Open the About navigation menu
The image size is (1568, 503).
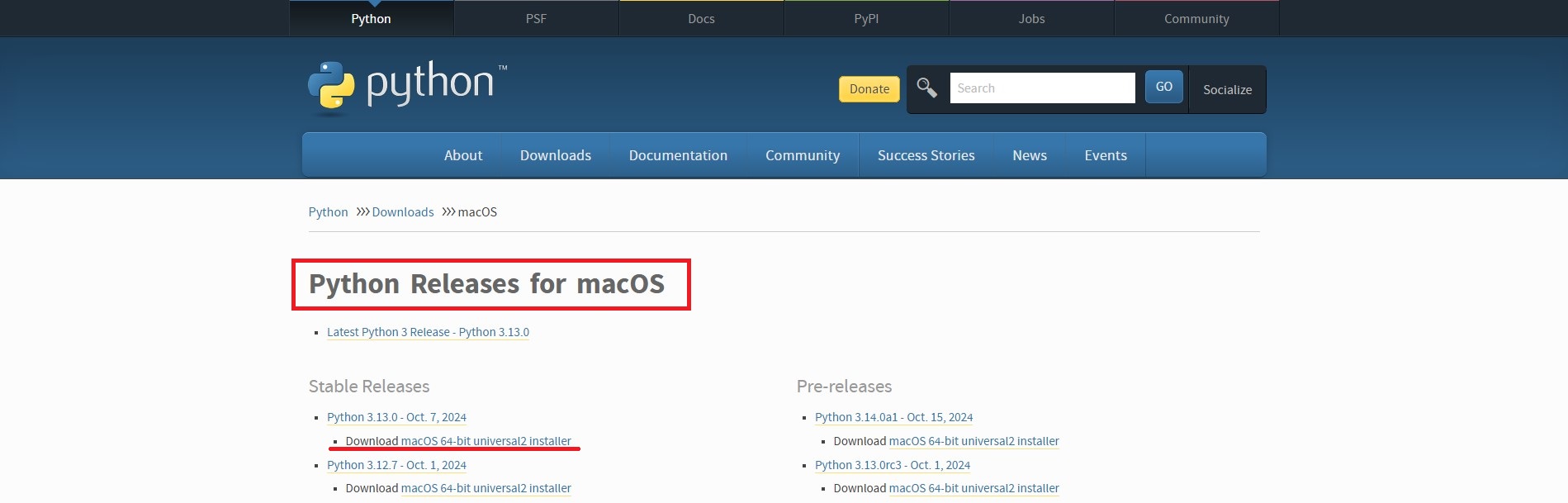pyautogui.click(x=463, y=155)
